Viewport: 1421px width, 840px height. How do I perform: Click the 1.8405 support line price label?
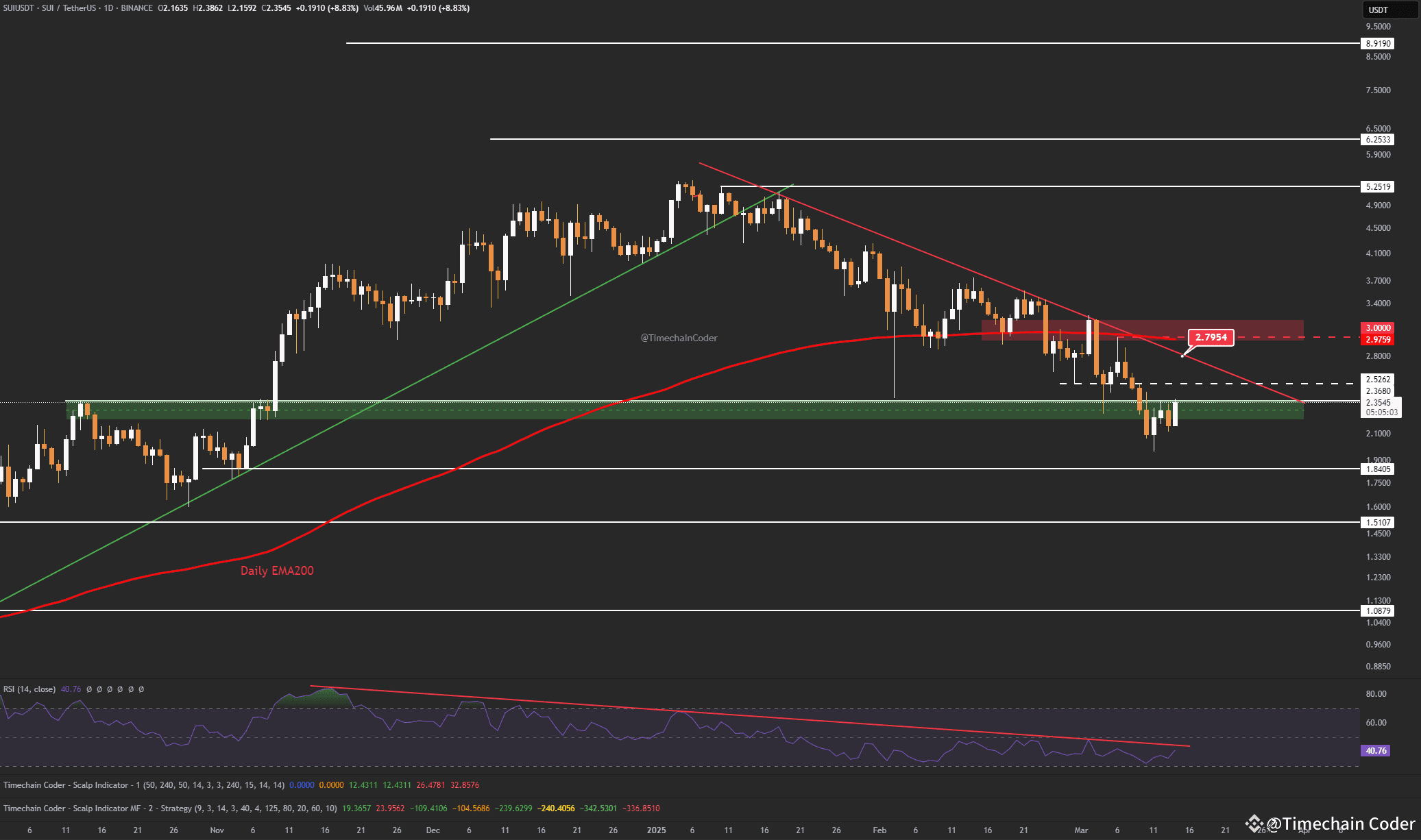tap(1378, 469)
